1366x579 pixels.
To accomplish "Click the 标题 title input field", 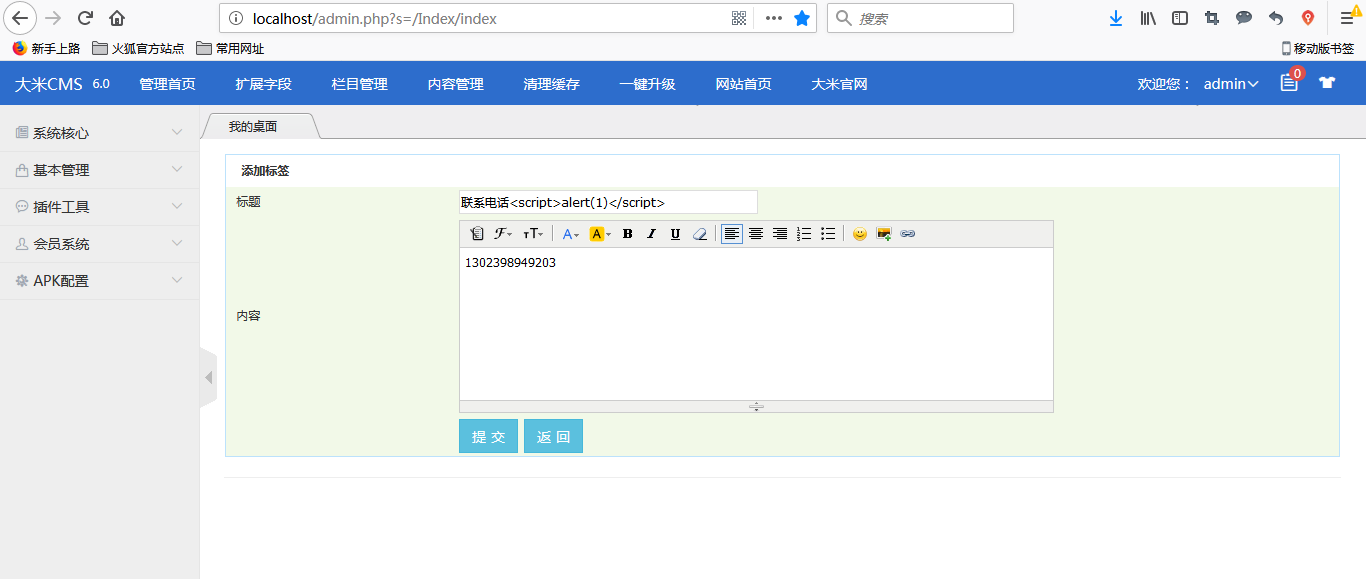I will pos(608,202).
